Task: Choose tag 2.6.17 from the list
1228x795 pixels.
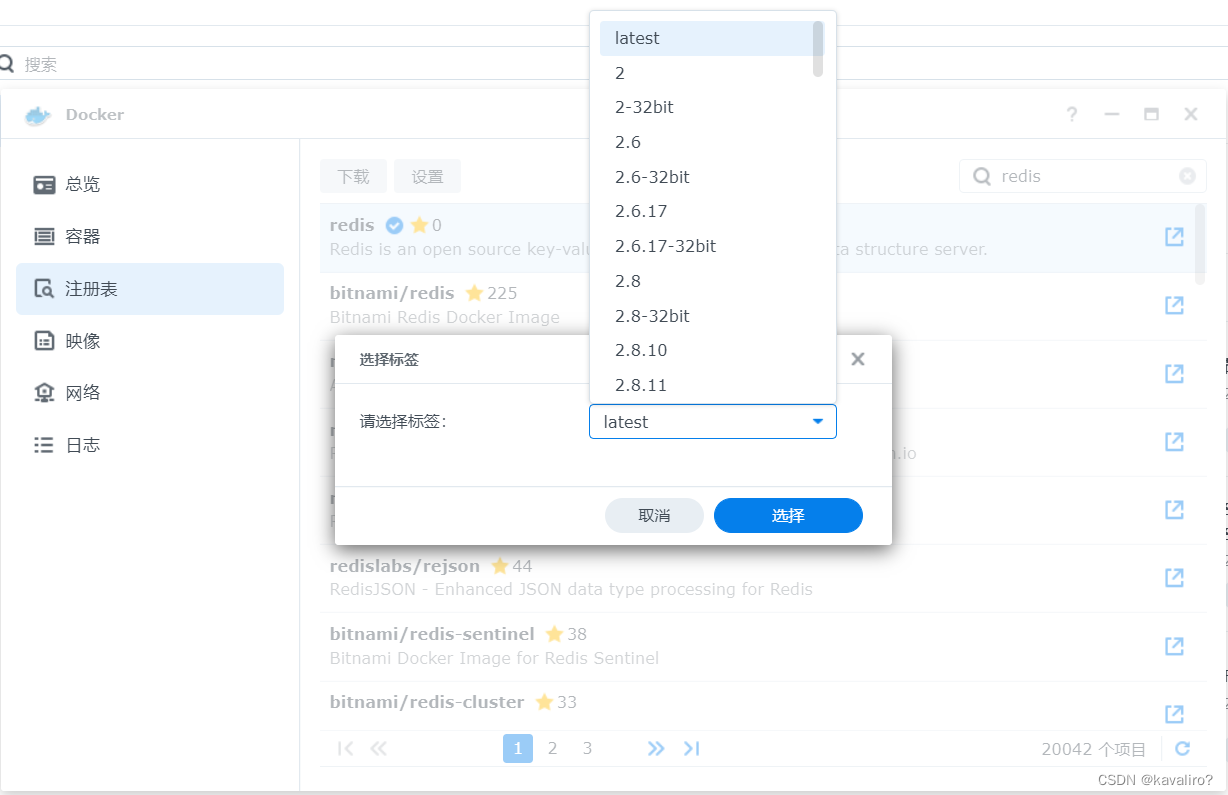Action: 706,211
